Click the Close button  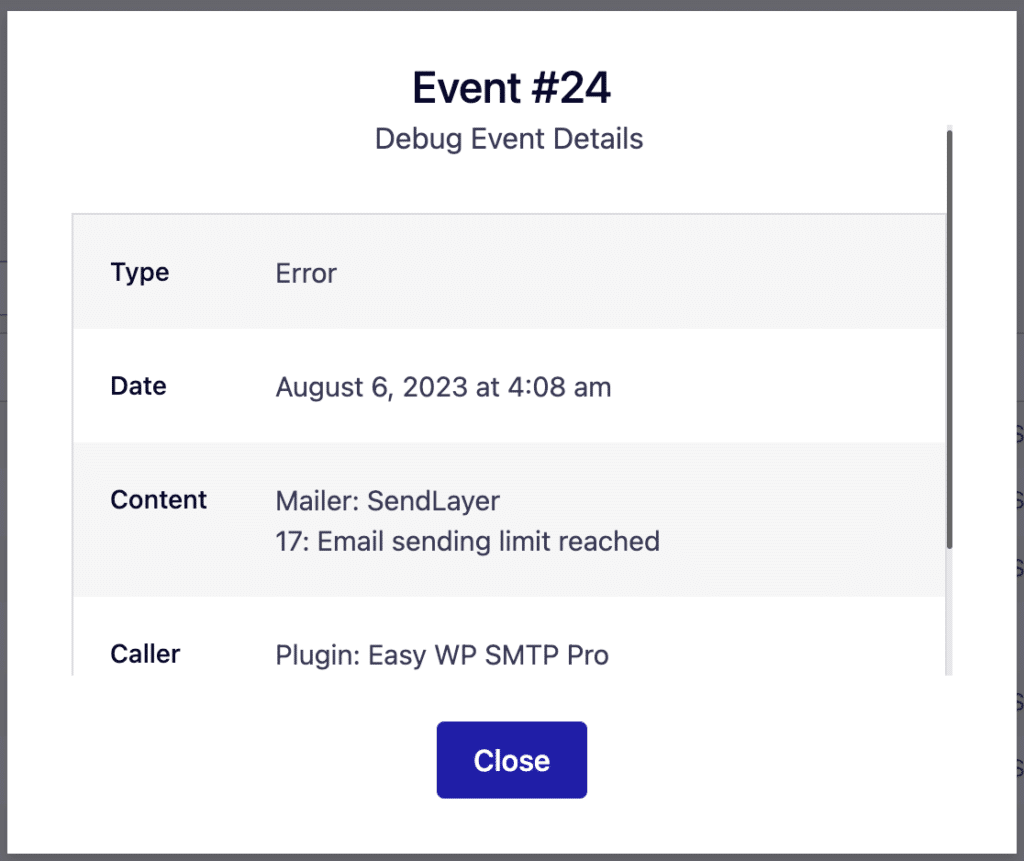pos(511,759)
